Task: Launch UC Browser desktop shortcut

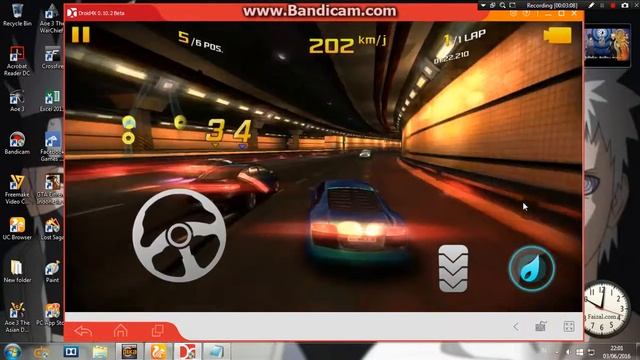Action: point(17,229)
